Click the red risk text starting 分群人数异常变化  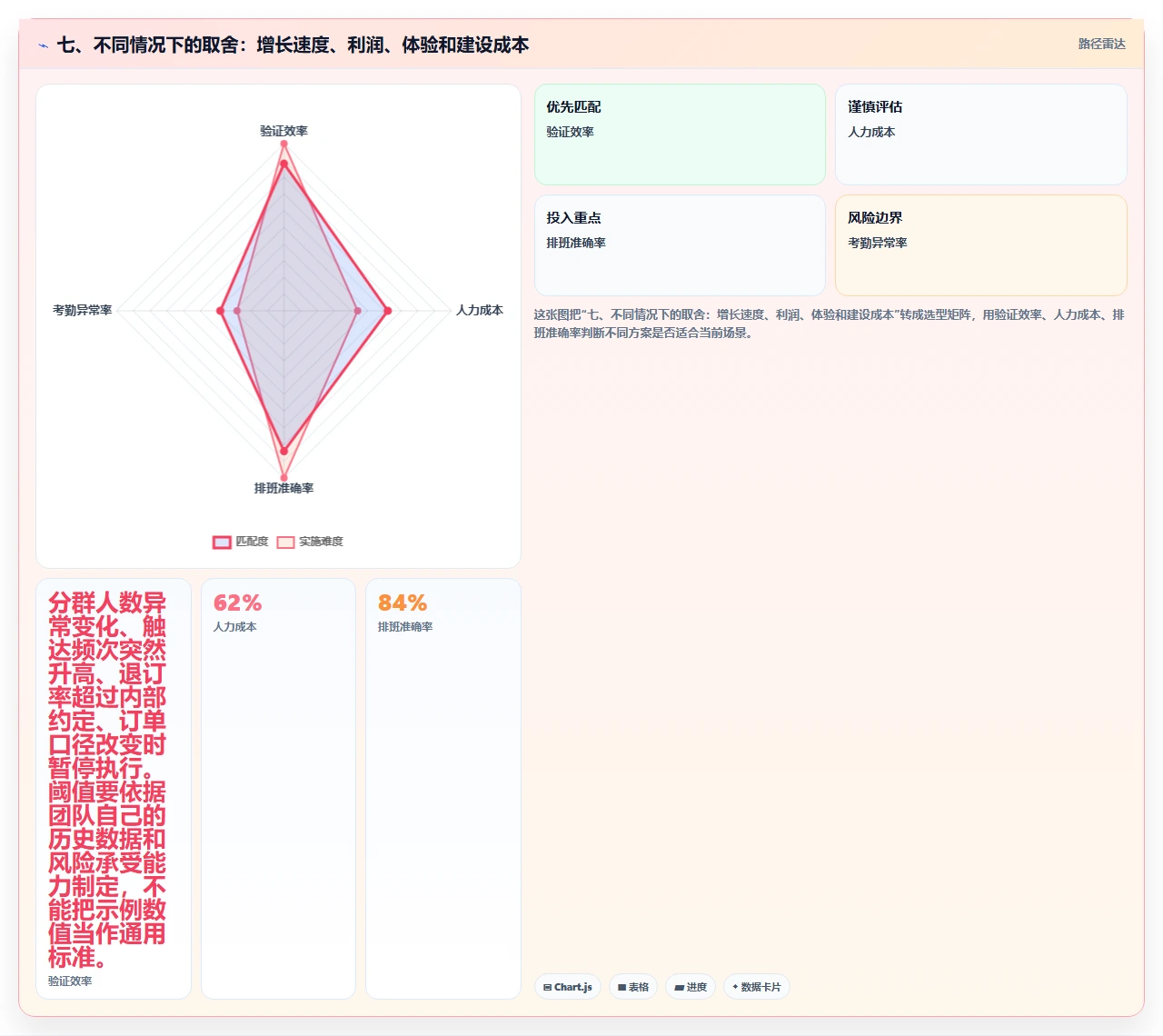(107, 780)
